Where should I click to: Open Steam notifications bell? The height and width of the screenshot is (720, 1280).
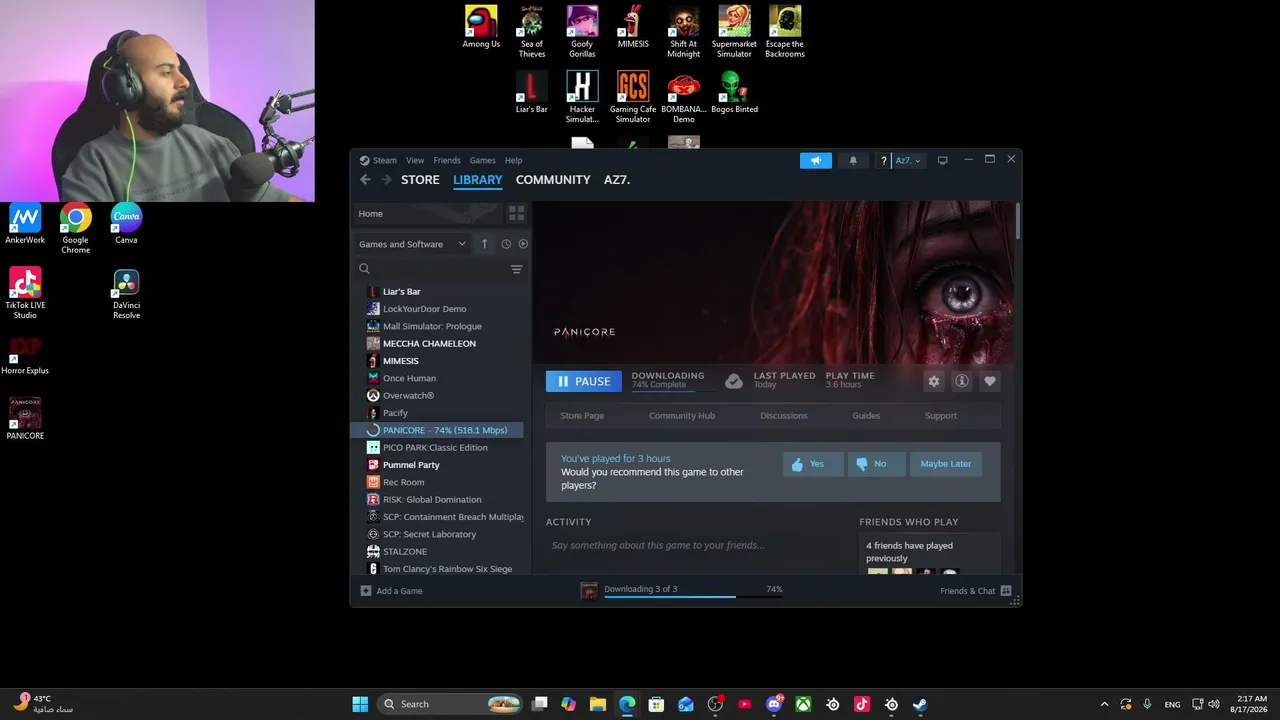pyautogui.click(x=853, y=160)
